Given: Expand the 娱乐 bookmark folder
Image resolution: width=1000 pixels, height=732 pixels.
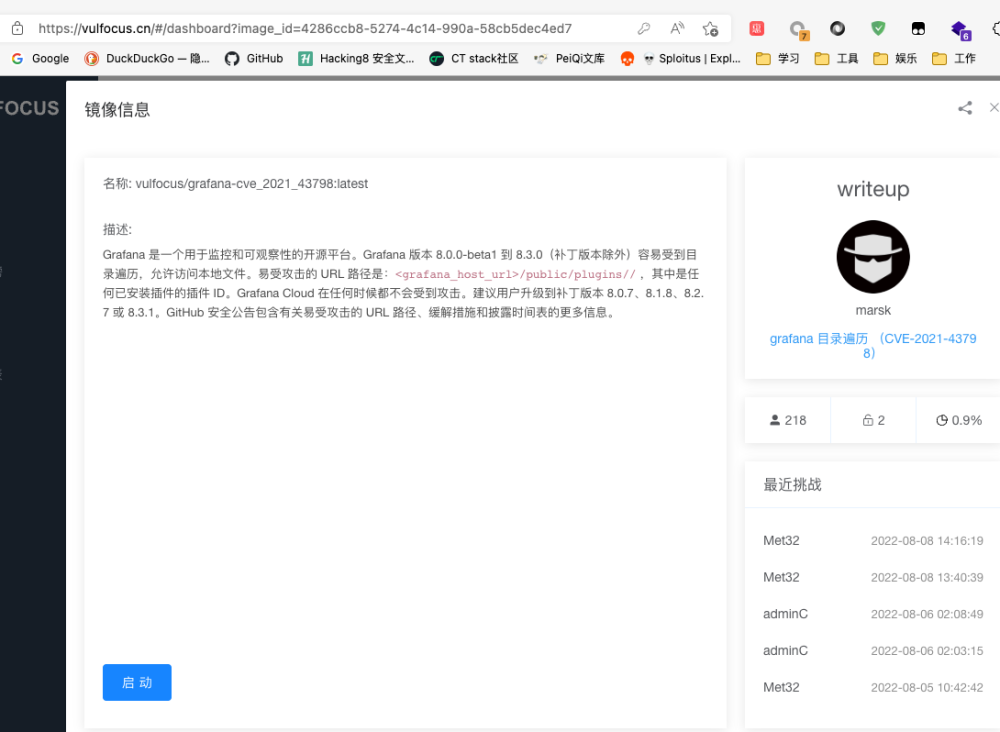Looking at the screenshot, I should click(x=895, y=59).
